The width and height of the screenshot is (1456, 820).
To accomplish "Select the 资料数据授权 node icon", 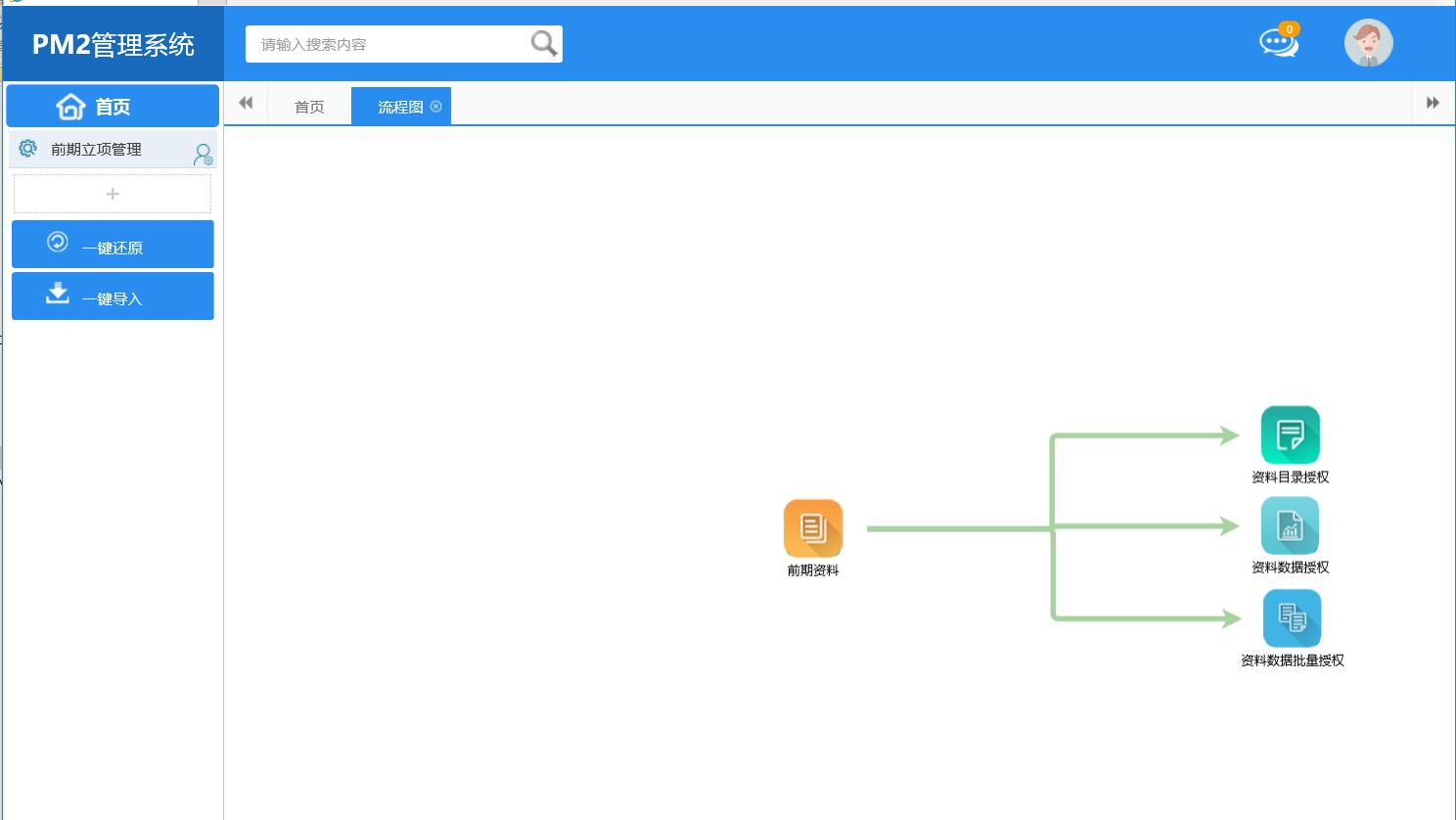I will [x=1290, y=526].
